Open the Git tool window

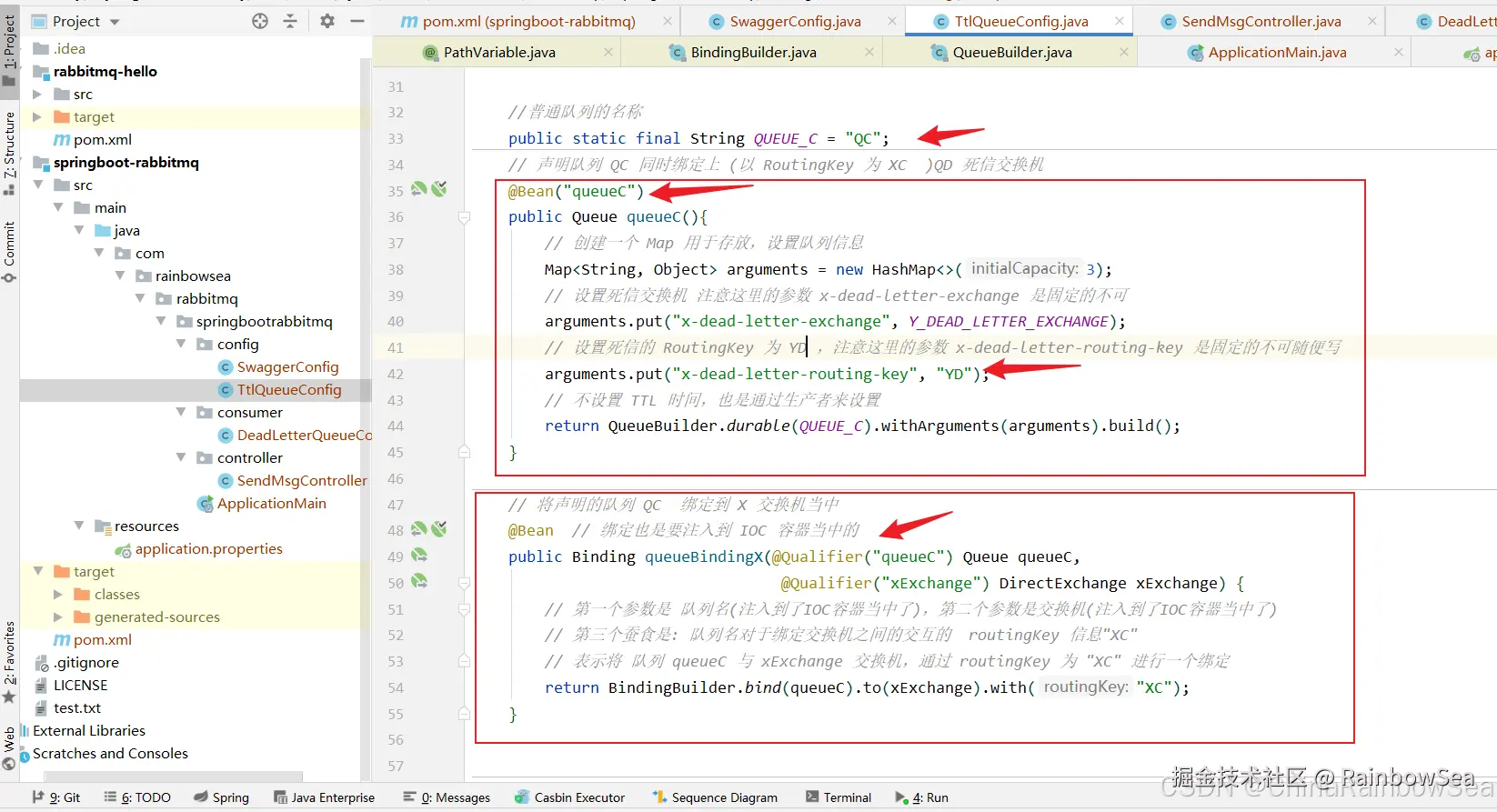[55, 797]
